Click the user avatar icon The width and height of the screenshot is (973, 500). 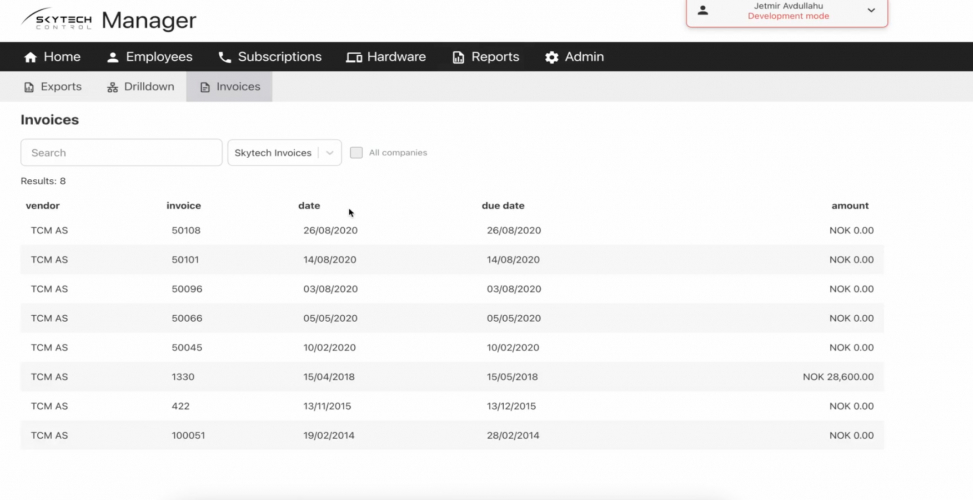pos(703,11)
